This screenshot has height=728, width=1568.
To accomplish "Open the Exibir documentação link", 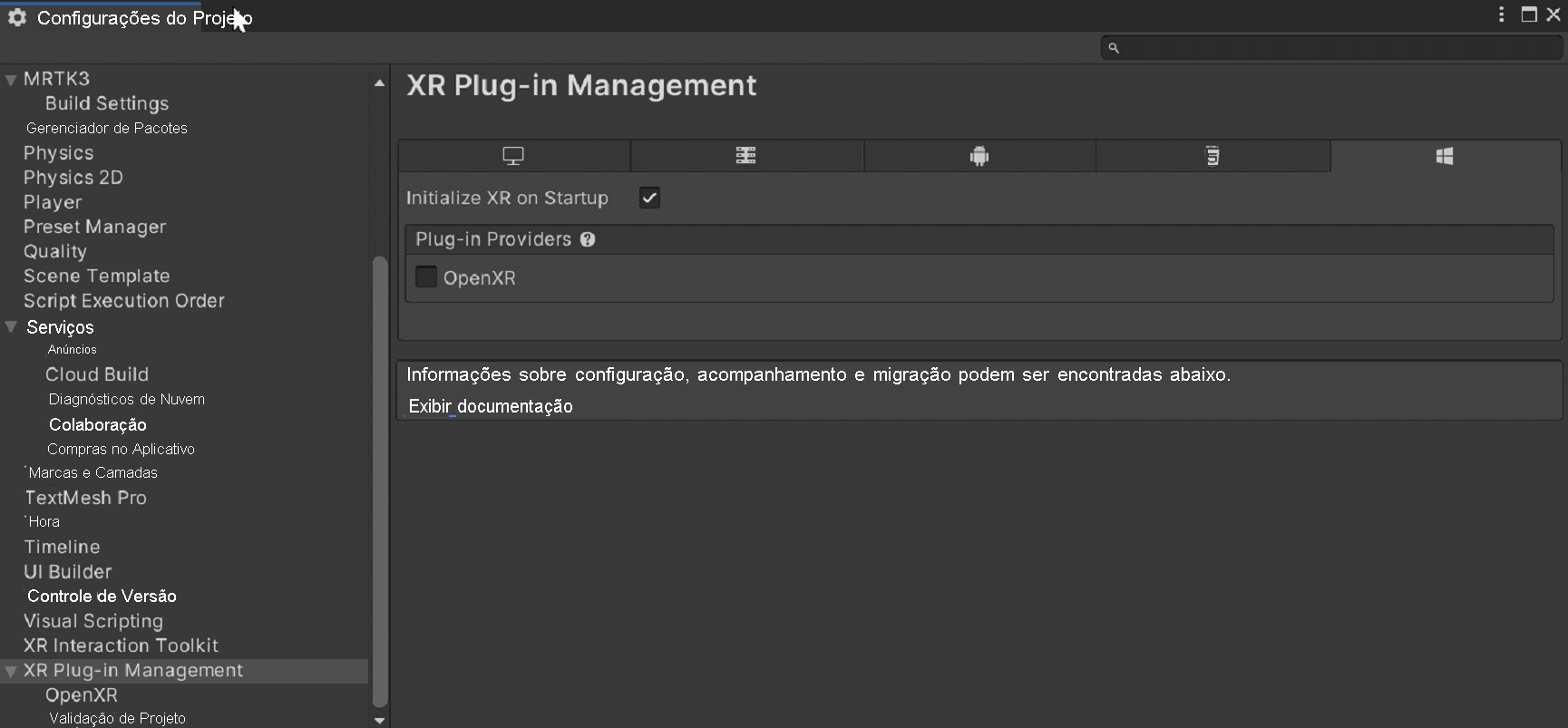I will 491,406.
